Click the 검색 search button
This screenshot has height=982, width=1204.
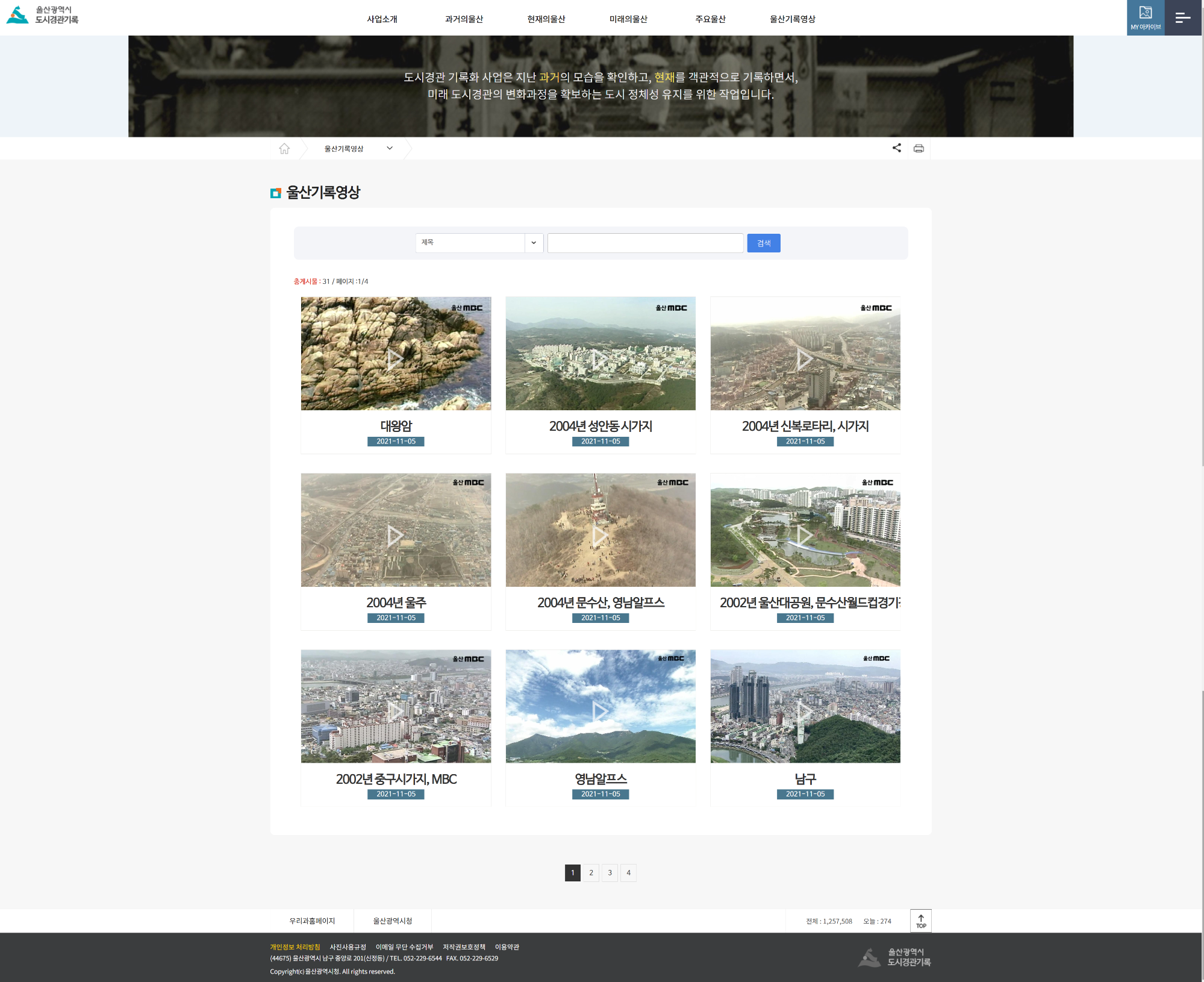(x=763, y=243)
